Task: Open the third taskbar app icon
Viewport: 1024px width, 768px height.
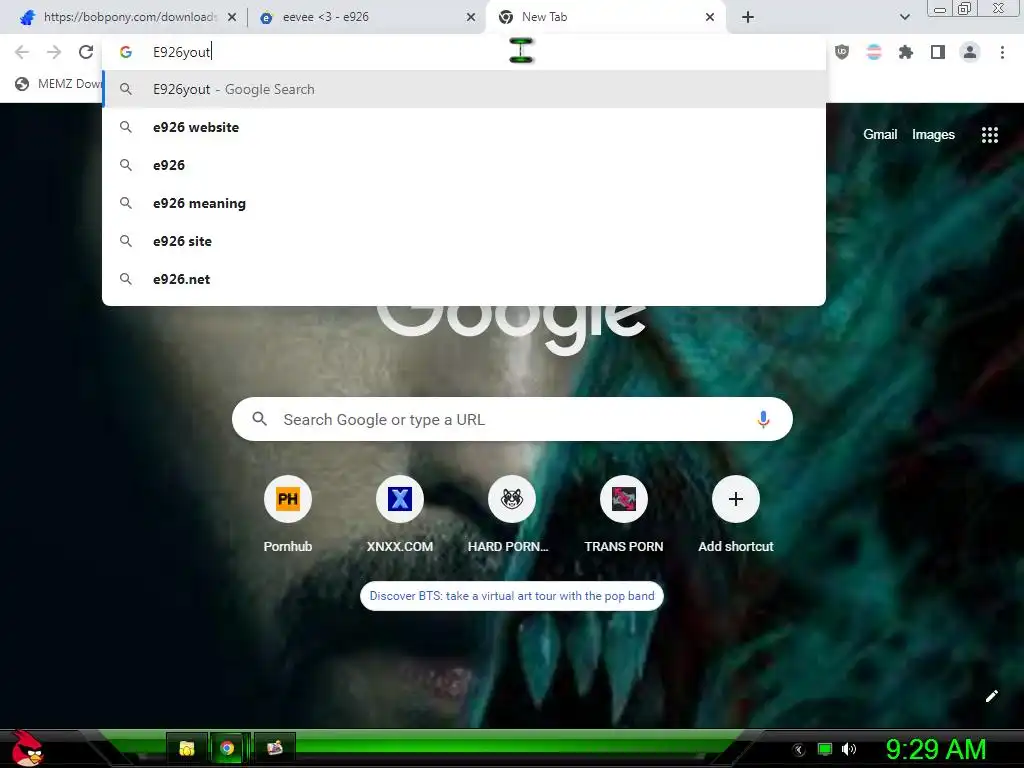Action: coord(275,748)
